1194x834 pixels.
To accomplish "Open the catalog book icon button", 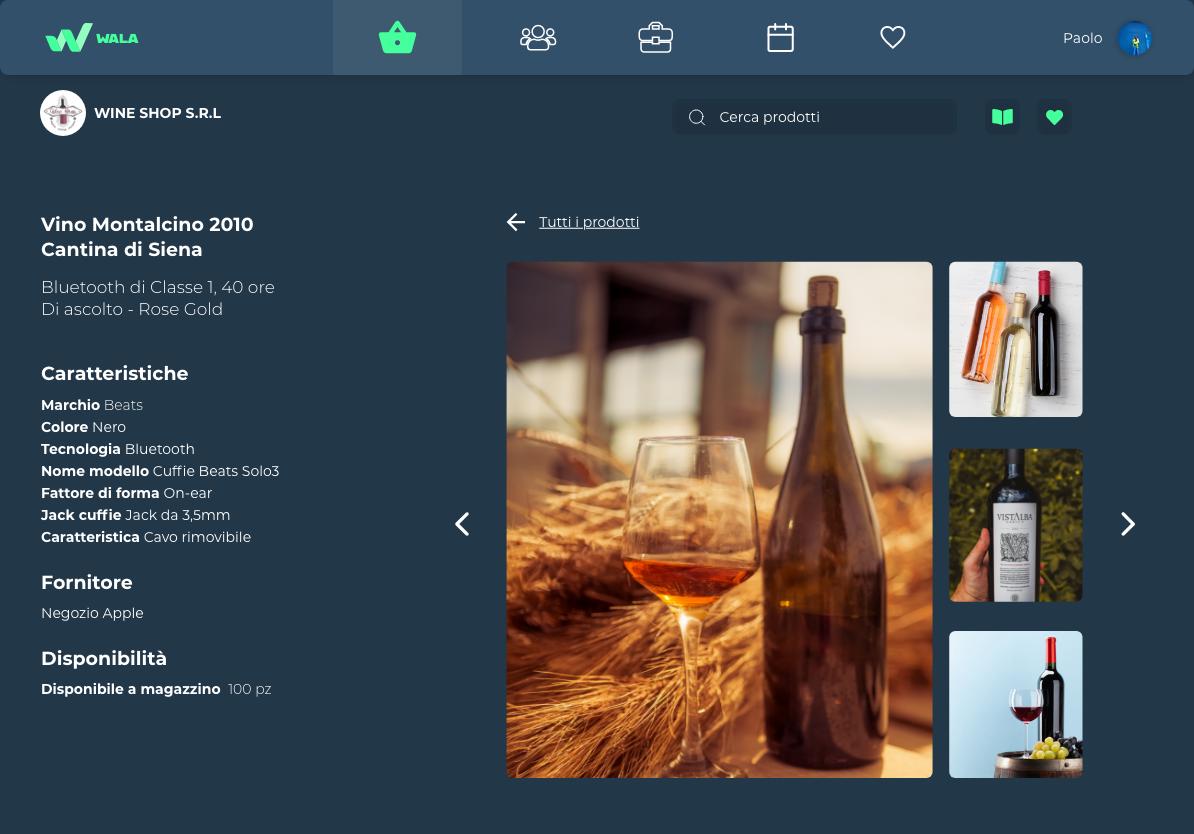I will (x=1002, y=117).
